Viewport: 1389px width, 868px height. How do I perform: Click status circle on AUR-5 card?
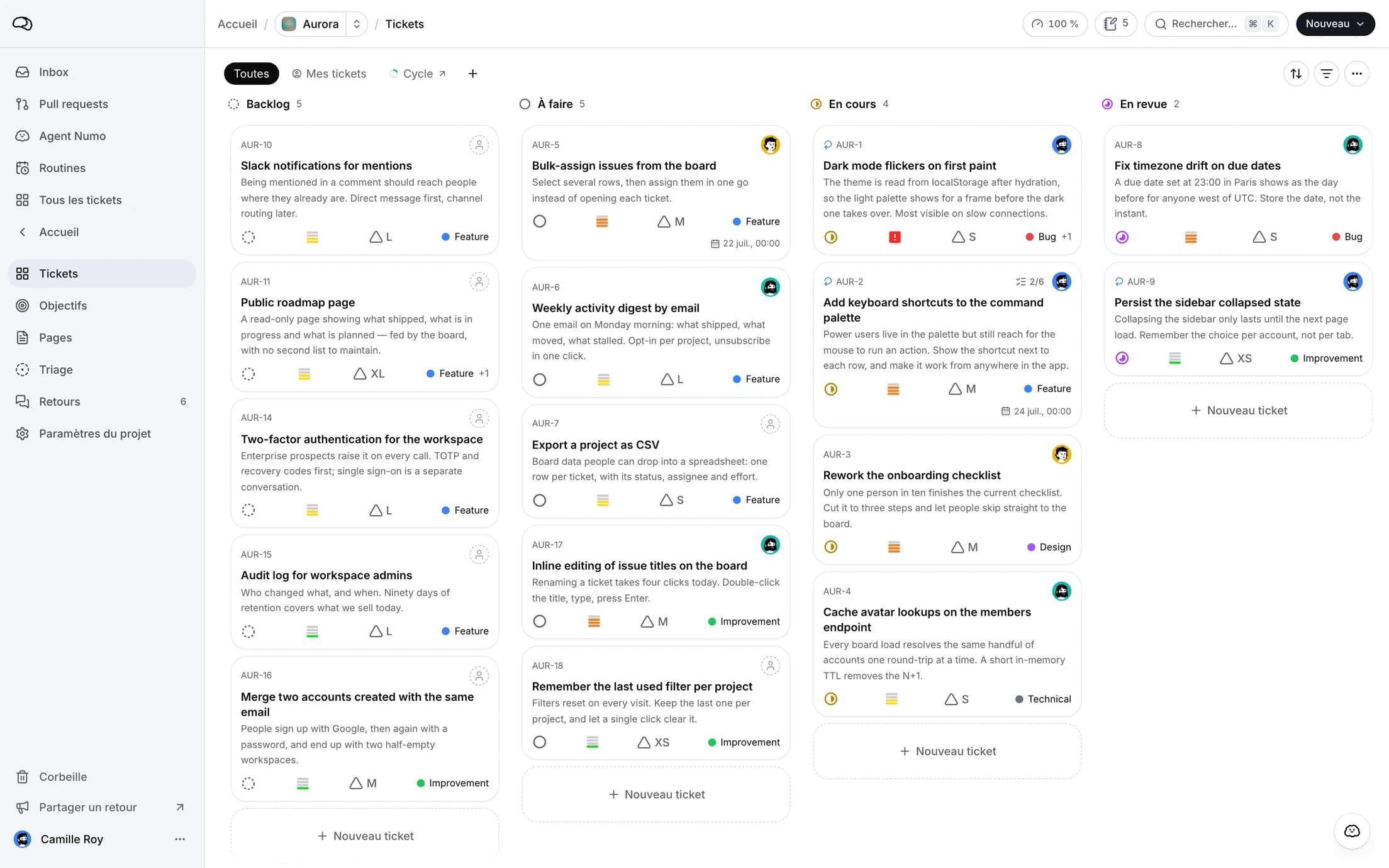coord(539,221)
